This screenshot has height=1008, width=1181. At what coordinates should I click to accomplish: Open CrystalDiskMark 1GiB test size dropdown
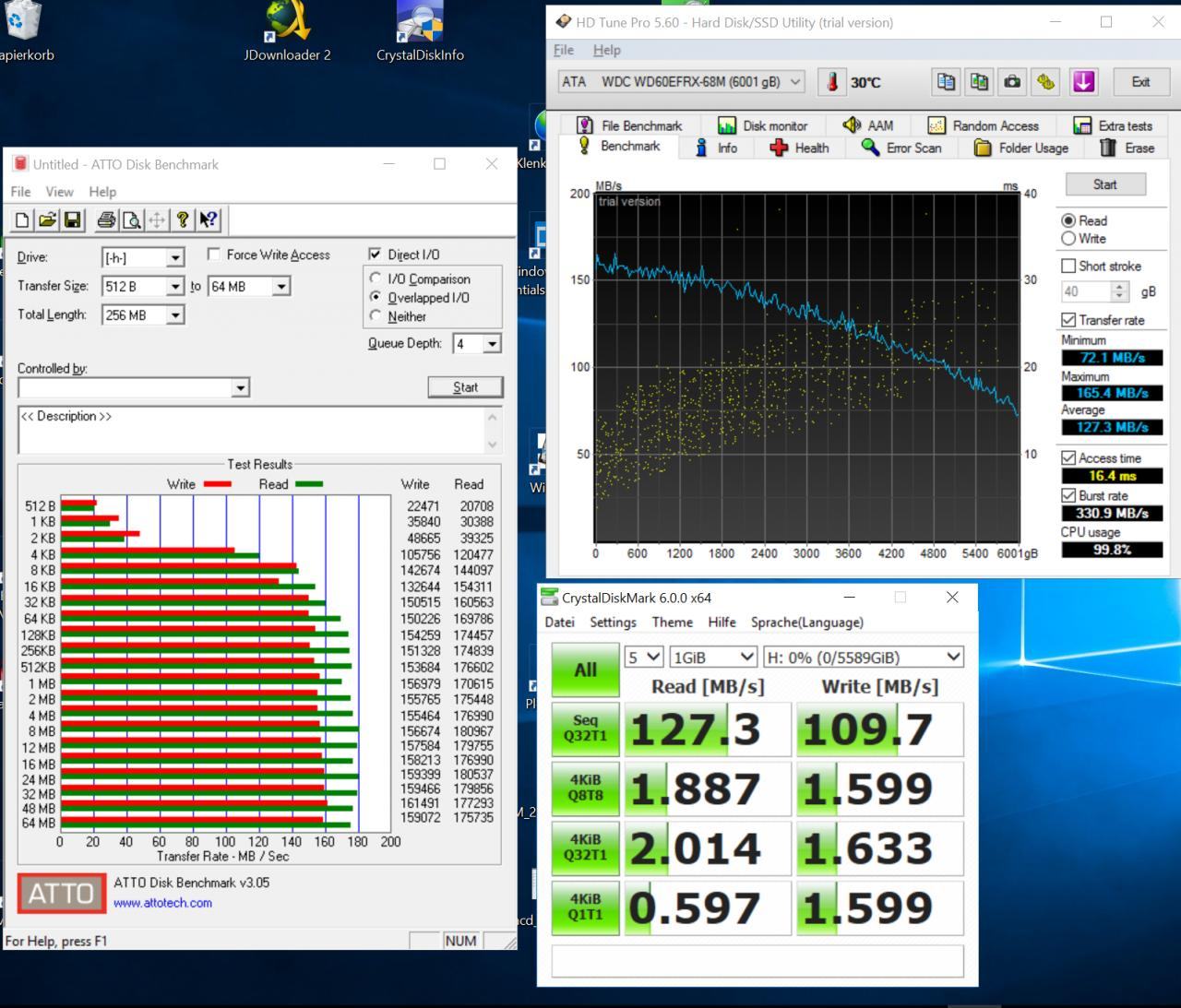(714, 658)
